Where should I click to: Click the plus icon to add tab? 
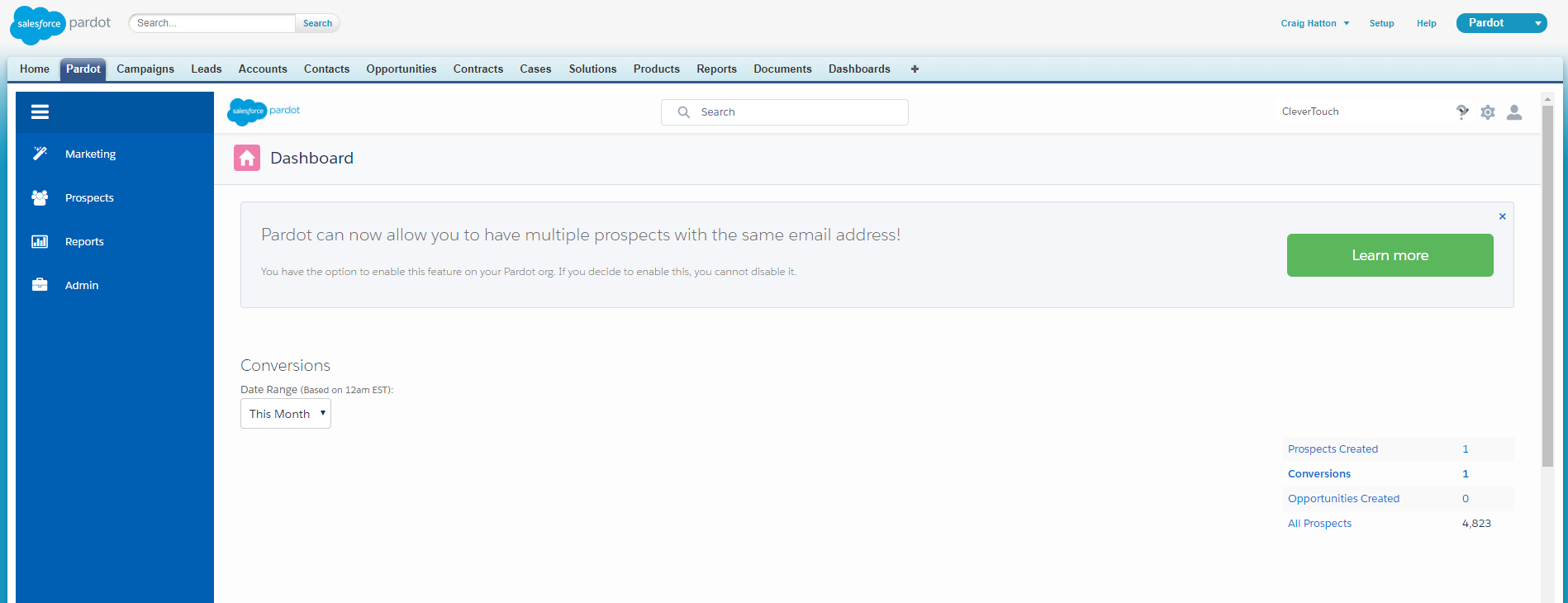[x=915, y=69]
